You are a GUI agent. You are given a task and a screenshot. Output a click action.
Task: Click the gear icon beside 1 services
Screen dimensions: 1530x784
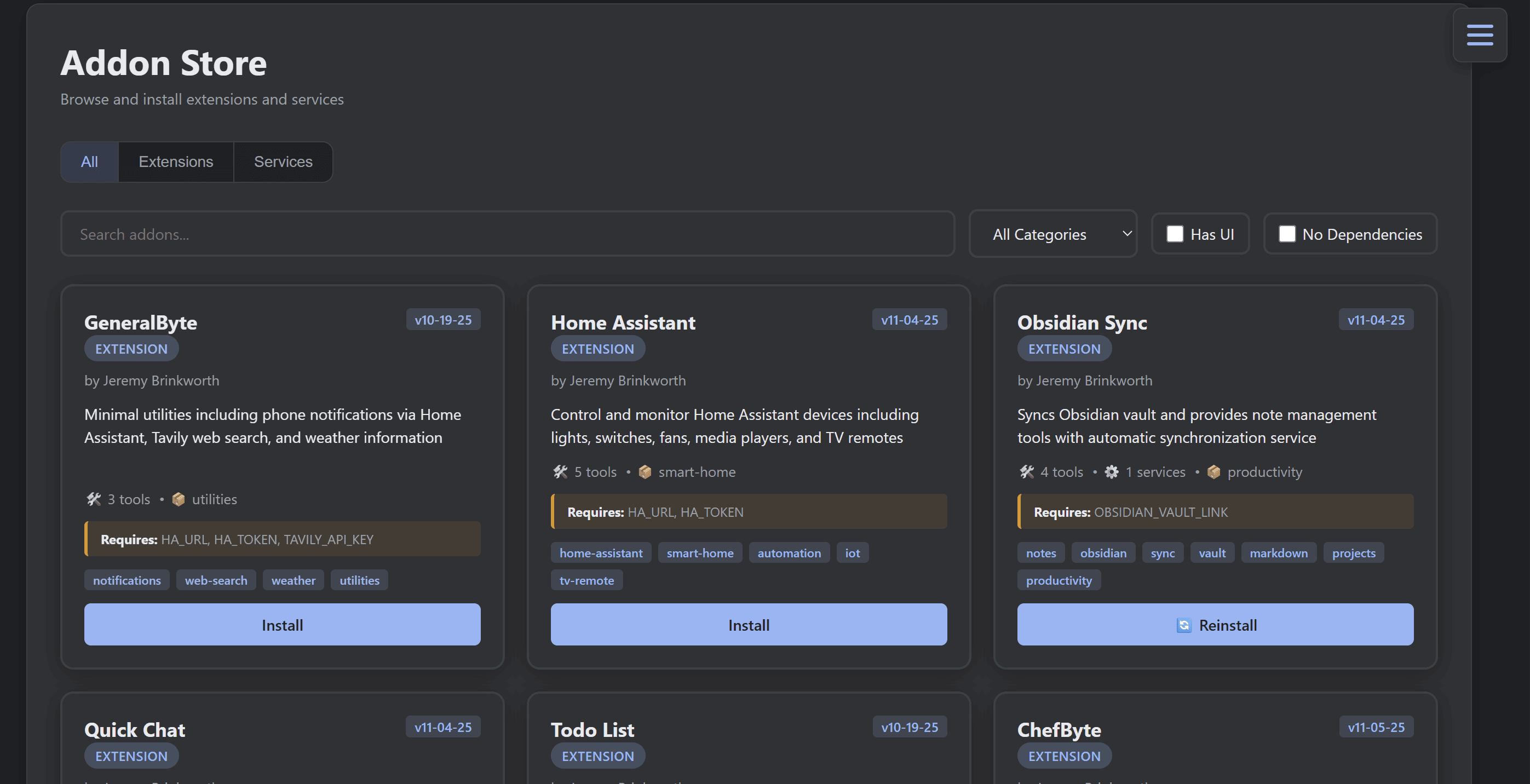click(x=1111, y=472)
